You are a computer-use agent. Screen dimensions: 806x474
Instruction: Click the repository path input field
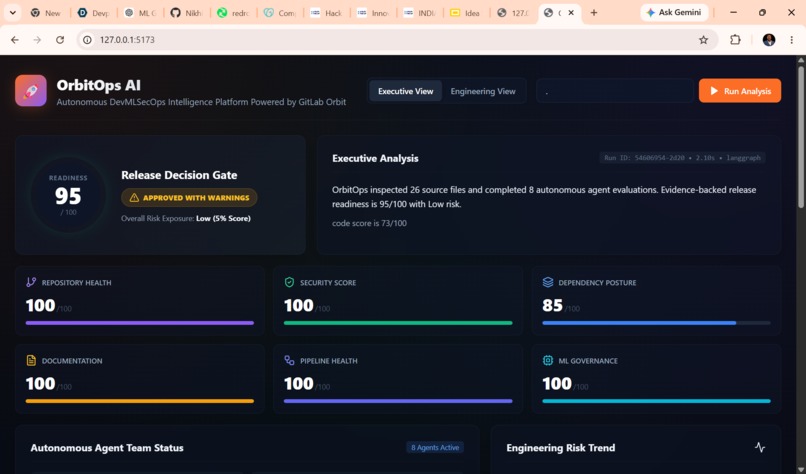click(615, 91)
